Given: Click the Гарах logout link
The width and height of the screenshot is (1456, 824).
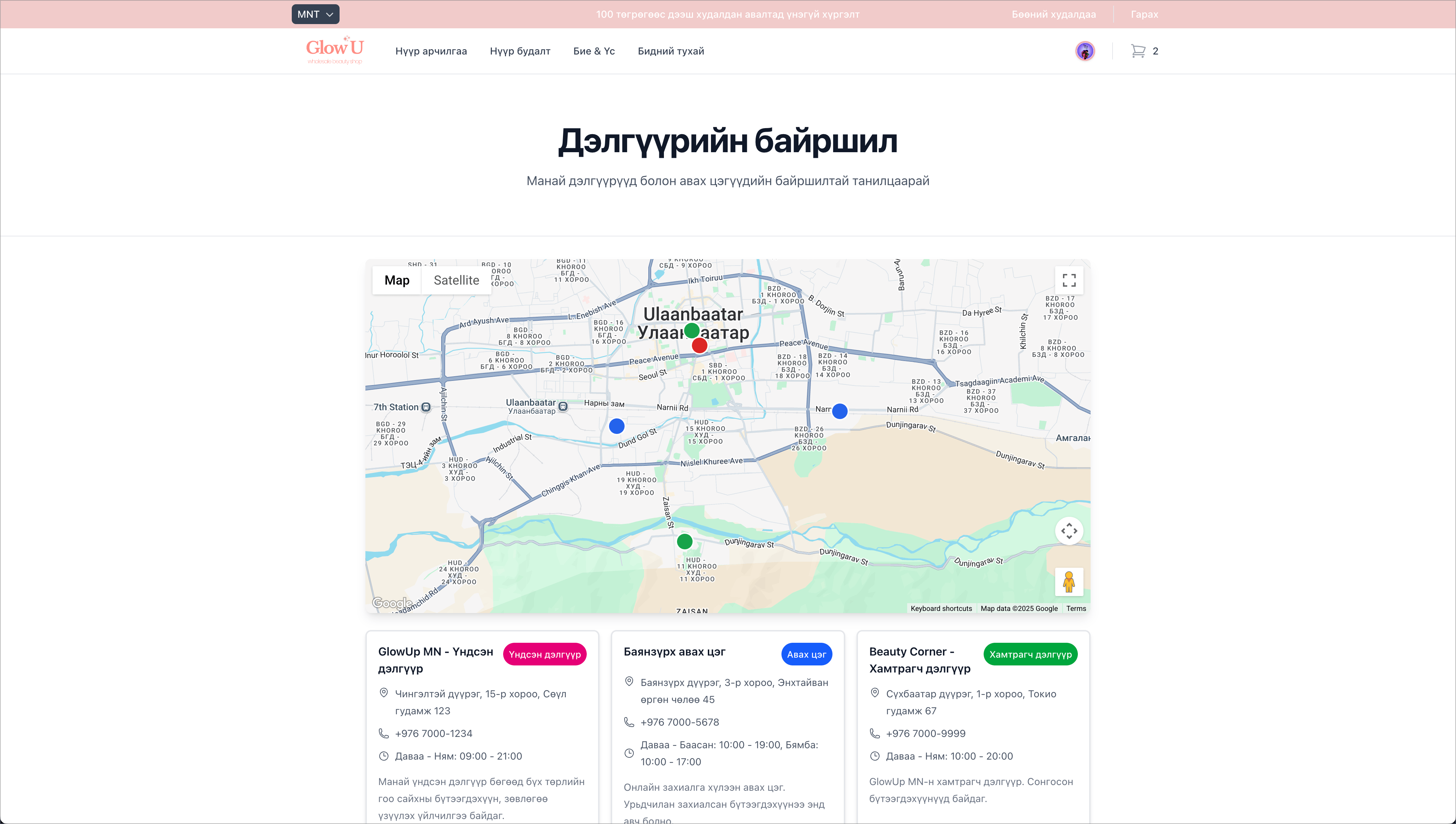Looking at the screenshot, I should [x=1144, y=14].
